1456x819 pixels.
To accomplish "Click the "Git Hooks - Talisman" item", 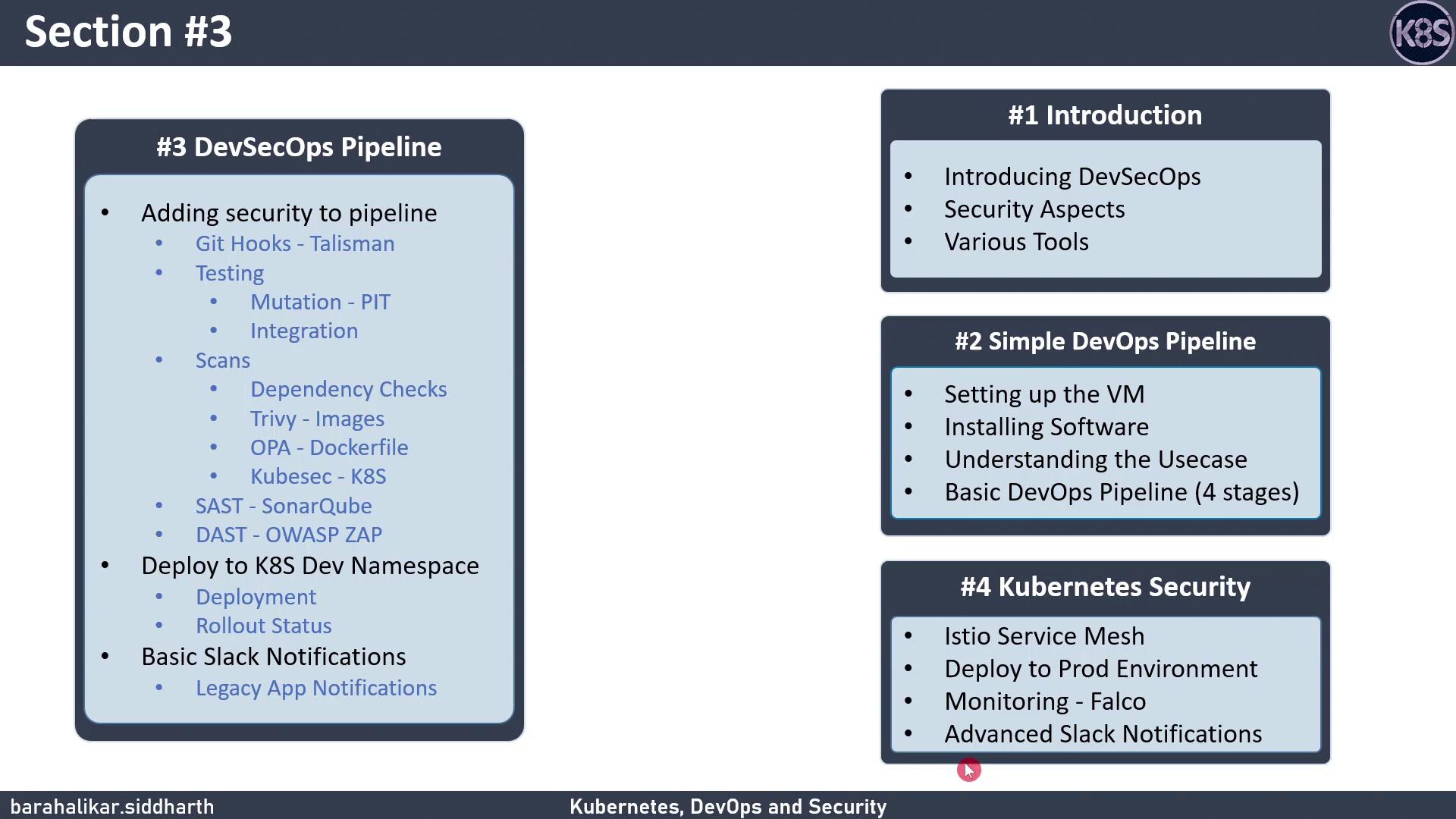I will 294,243.
